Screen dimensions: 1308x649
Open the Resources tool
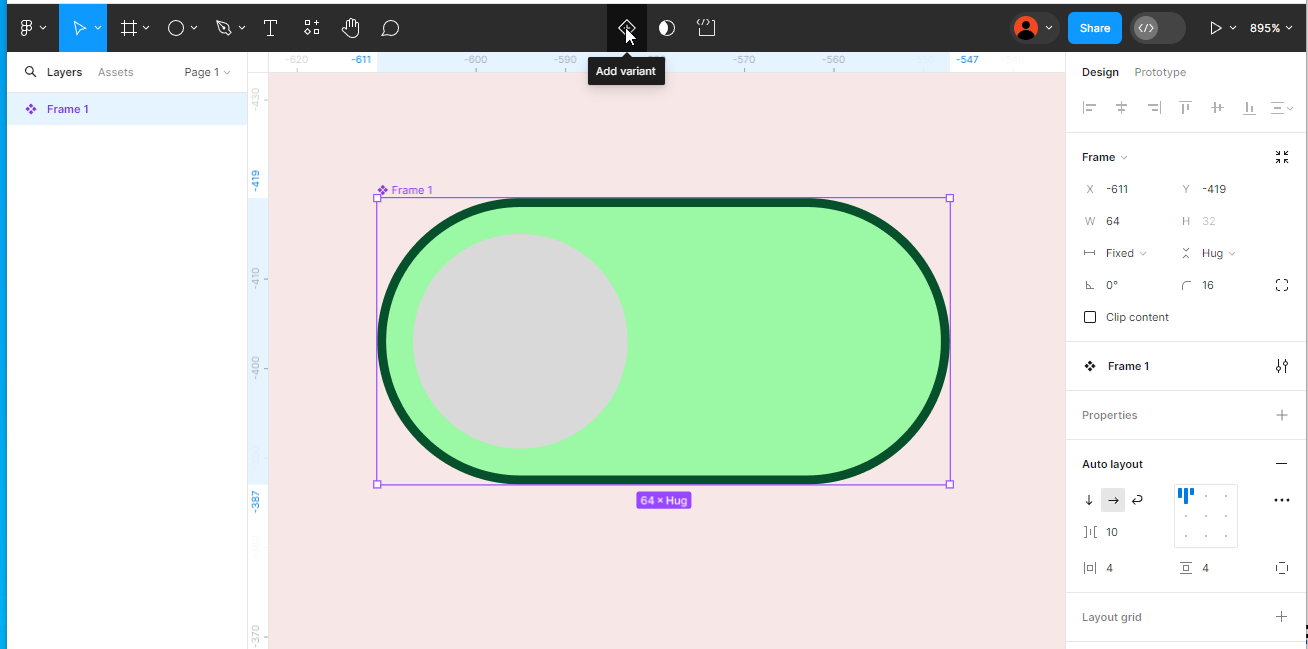tap(312, 28)
